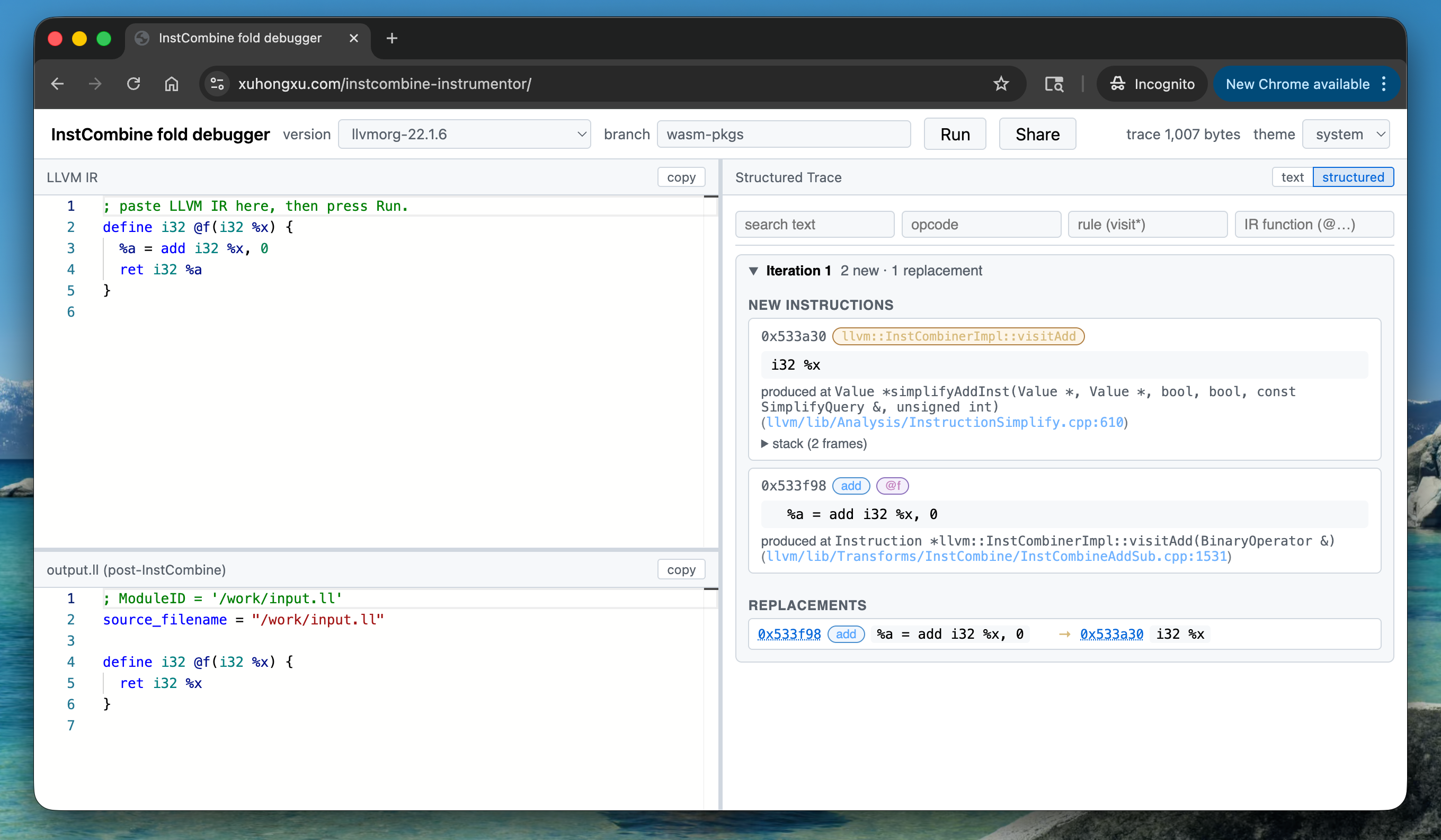Follow the 0x533f98 link in Replacements
1441x840 pixels.
coord(789,634)
